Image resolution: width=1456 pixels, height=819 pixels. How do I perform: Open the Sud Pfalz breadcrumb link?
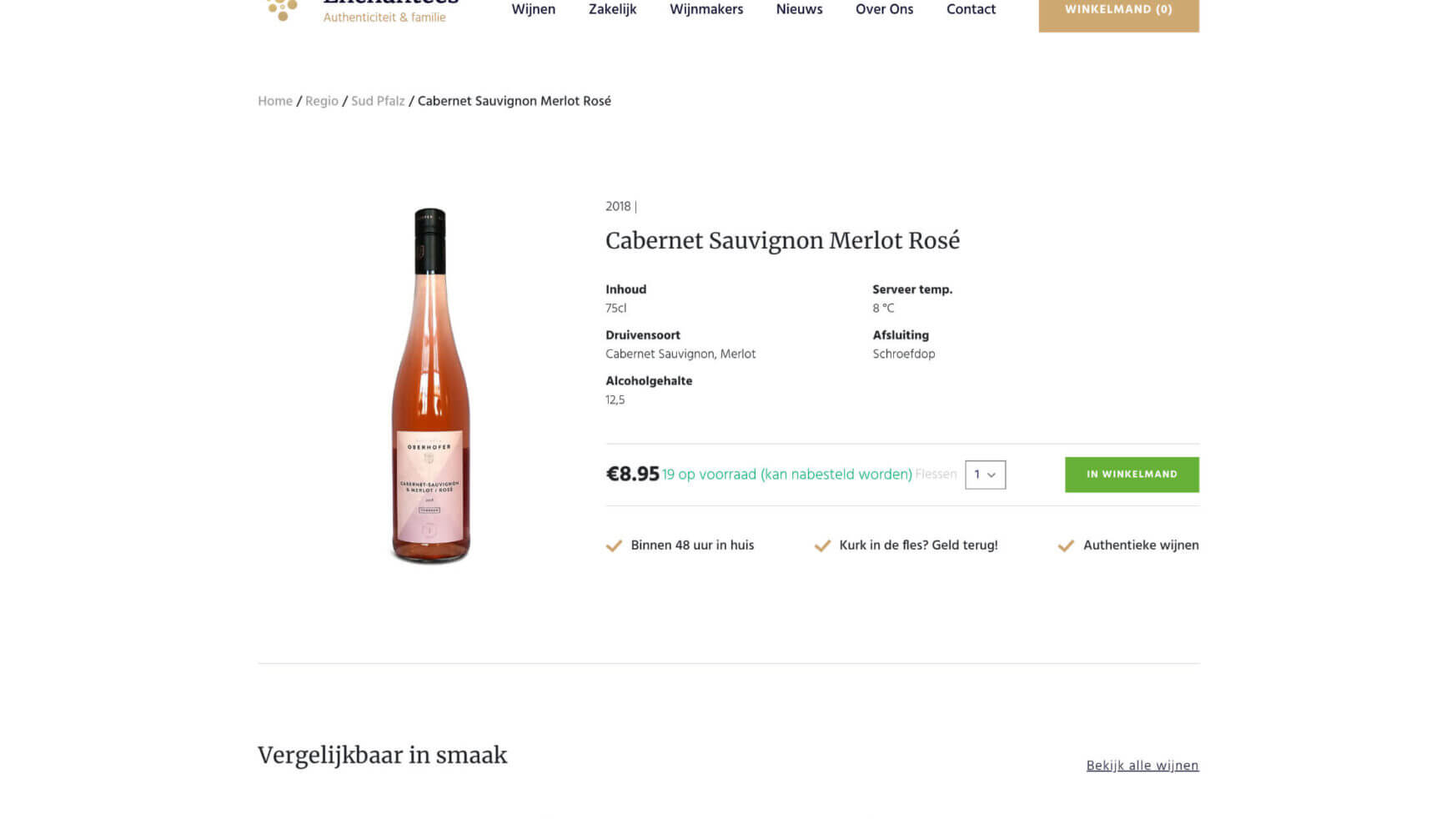[x=377, y=101]
